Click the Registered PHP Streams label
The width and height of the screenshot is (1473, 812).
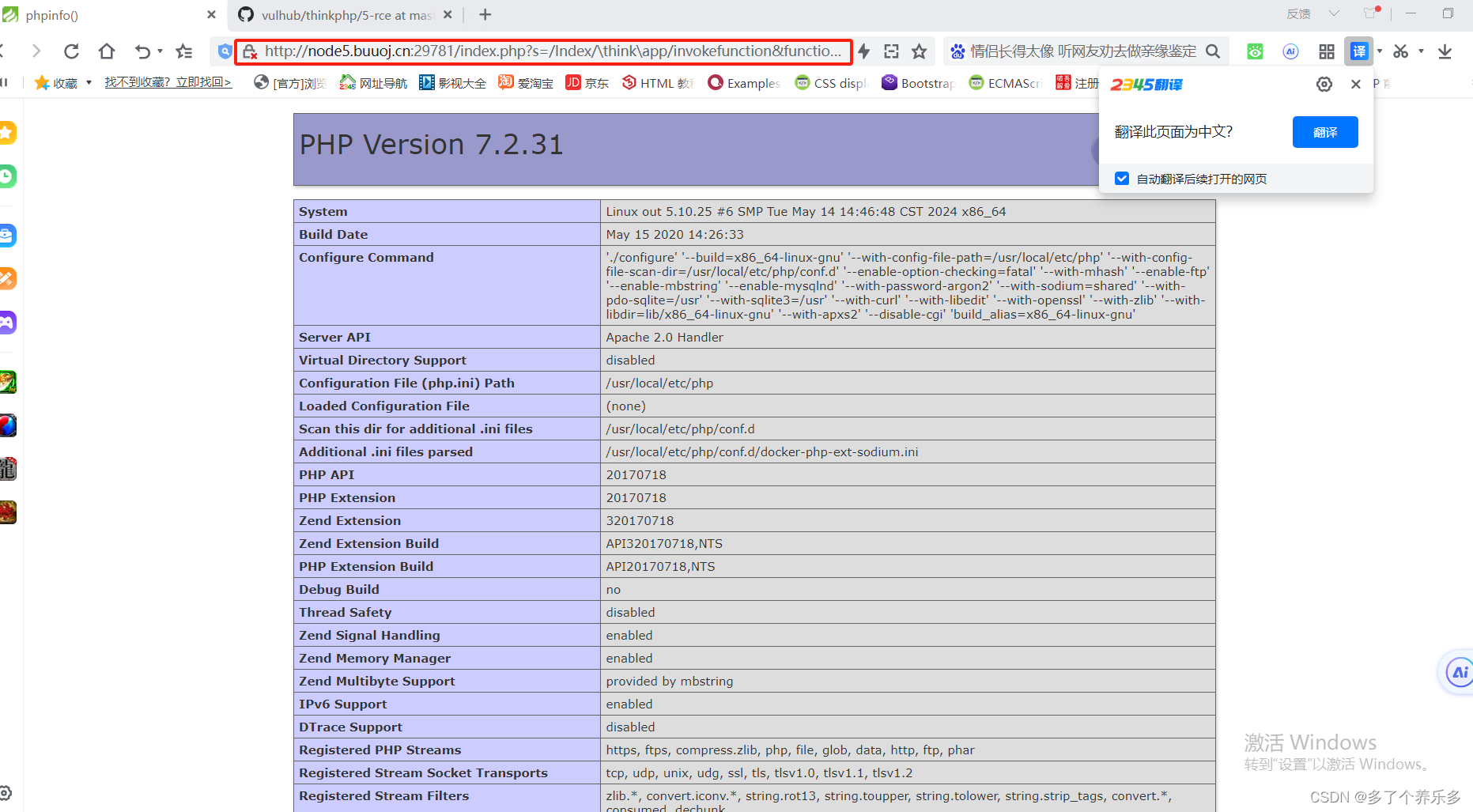tap(380, 750)
